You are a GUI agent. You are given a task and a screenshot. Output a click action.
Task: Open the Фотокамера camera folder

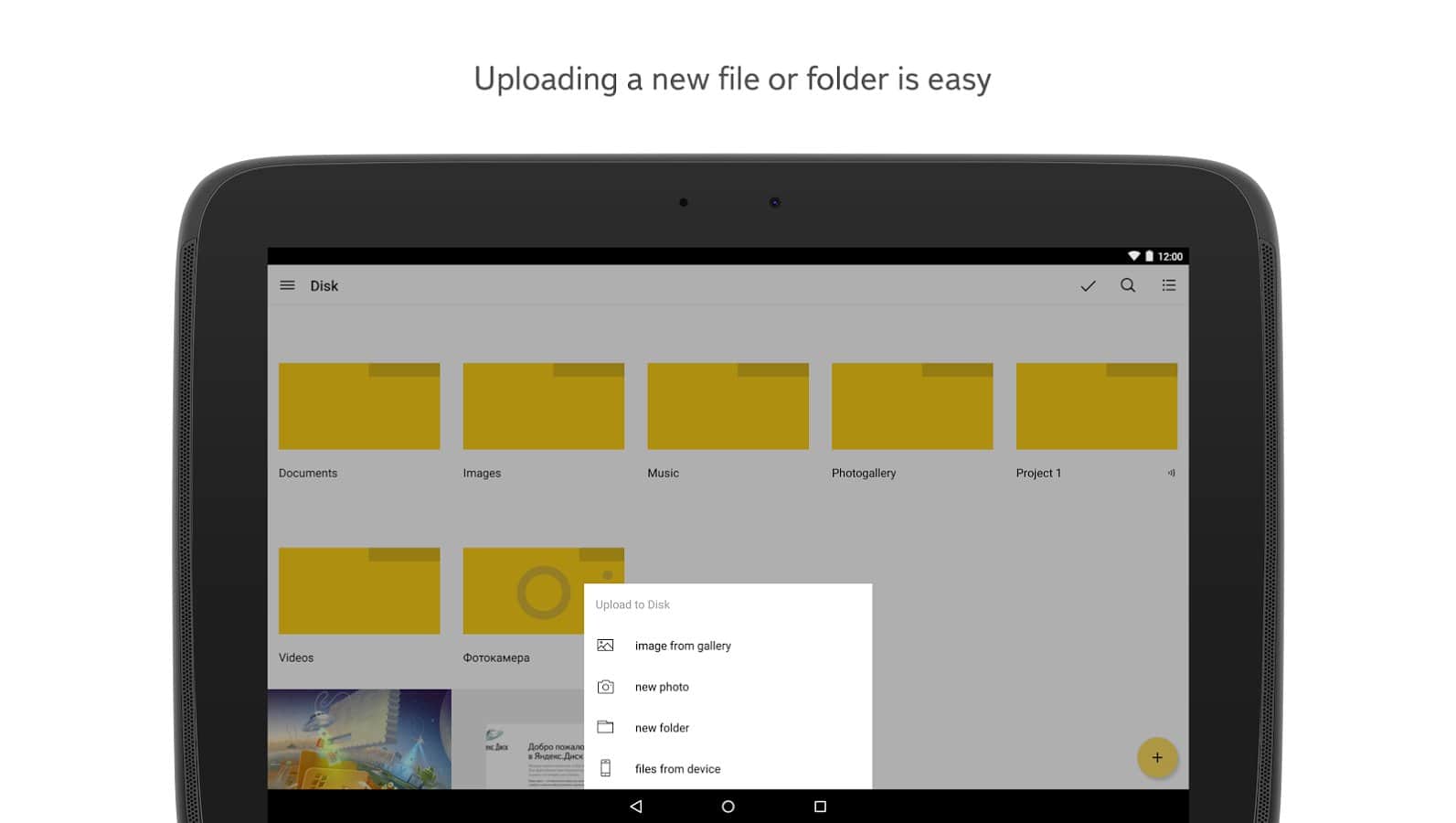[x=521, y=592]
